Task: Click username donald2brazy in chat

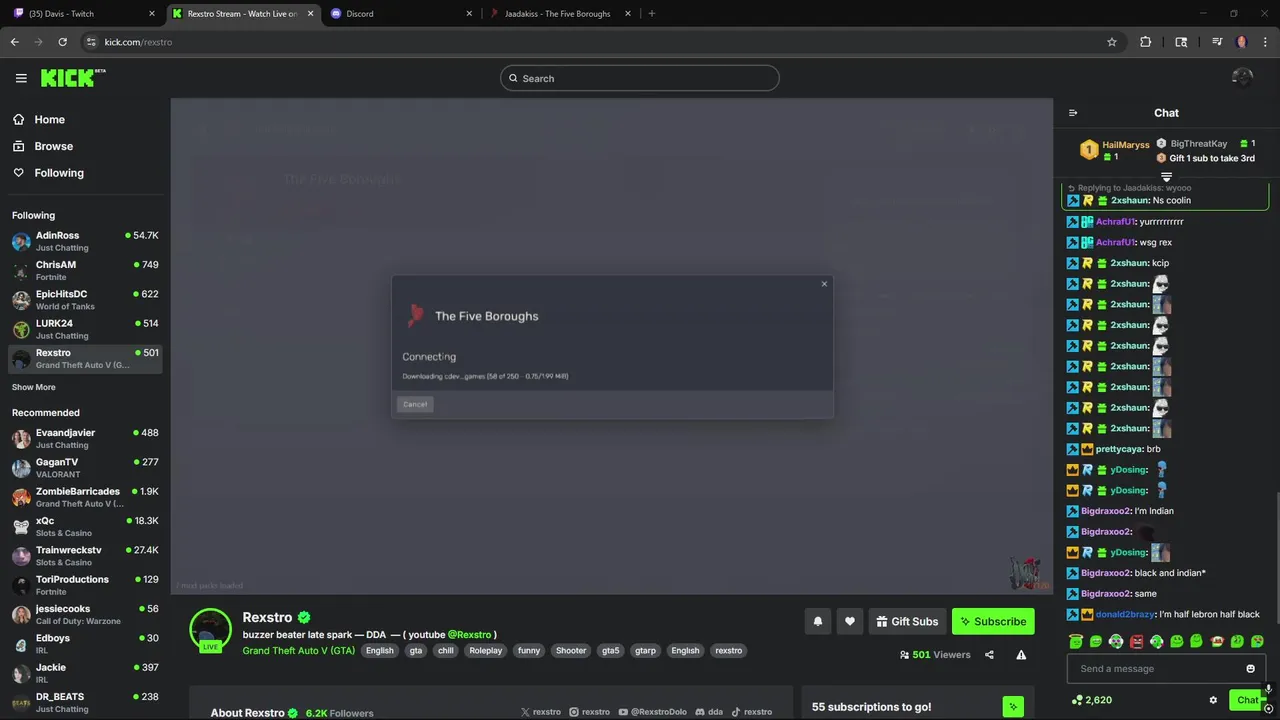Action: coord(1125,614)
